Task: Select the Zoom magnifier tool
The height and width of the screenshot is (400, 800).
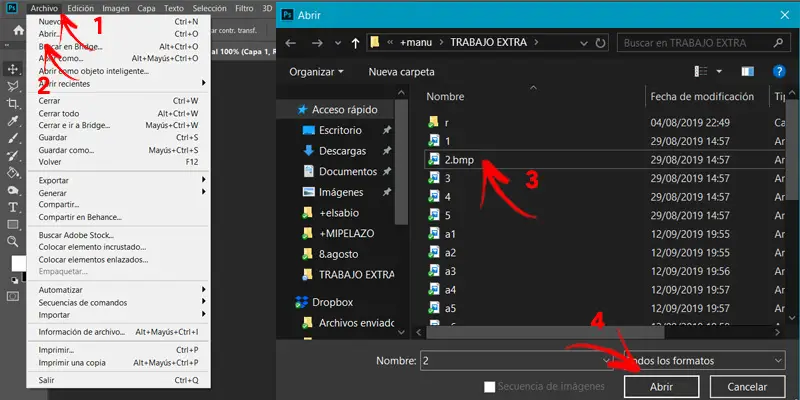Action: coord(13,242)
